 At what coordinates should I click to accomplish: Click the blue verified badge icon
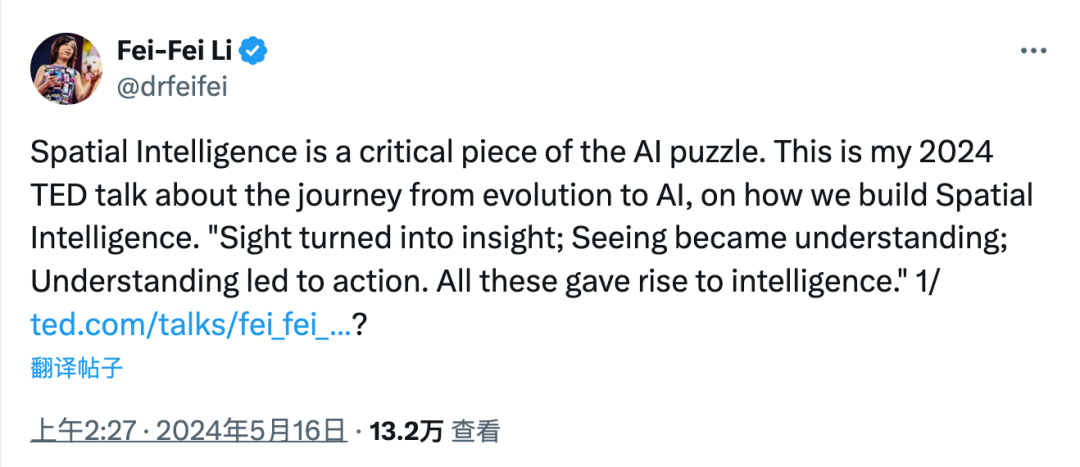(x=253, y=51)
